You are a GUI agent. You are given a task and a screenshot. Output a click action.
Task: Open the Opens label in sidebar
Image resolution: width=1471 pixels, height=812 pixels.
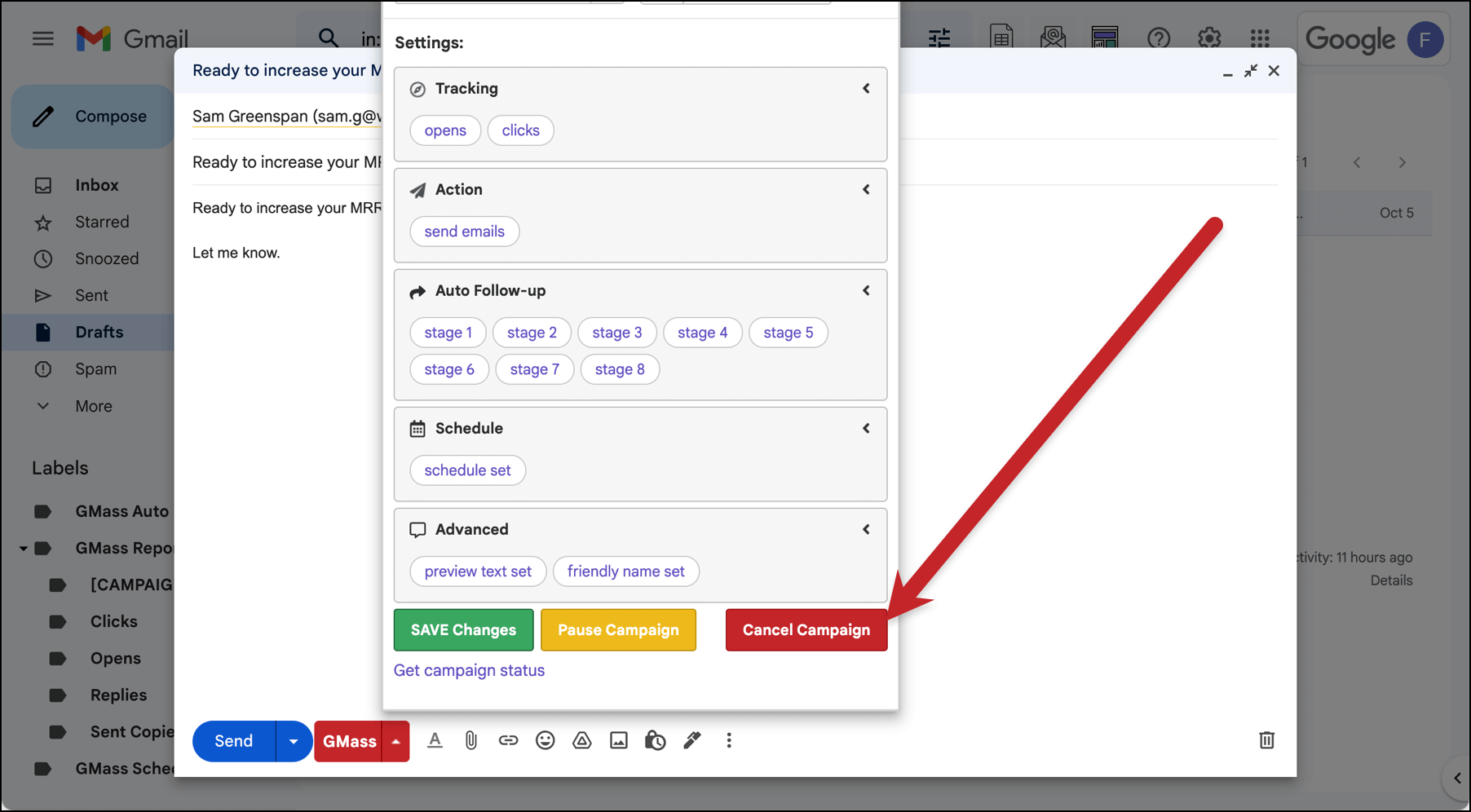click(x=115, y=658)
